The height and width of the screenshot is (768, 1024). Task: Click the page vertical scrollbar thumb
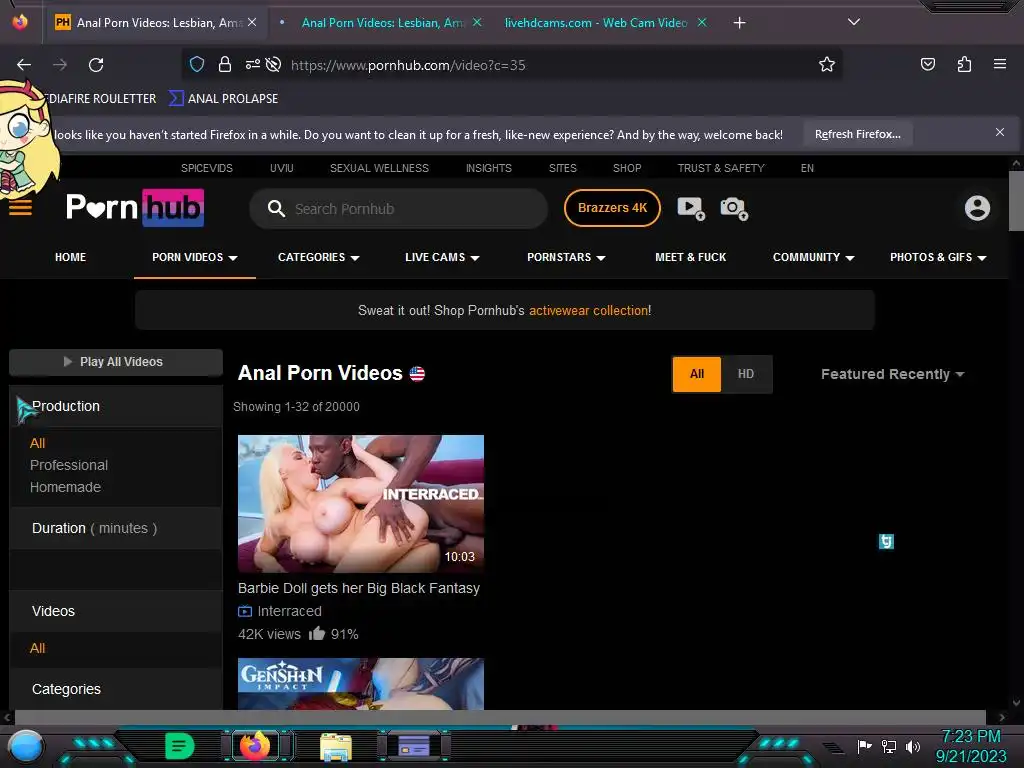[1016, 200]
